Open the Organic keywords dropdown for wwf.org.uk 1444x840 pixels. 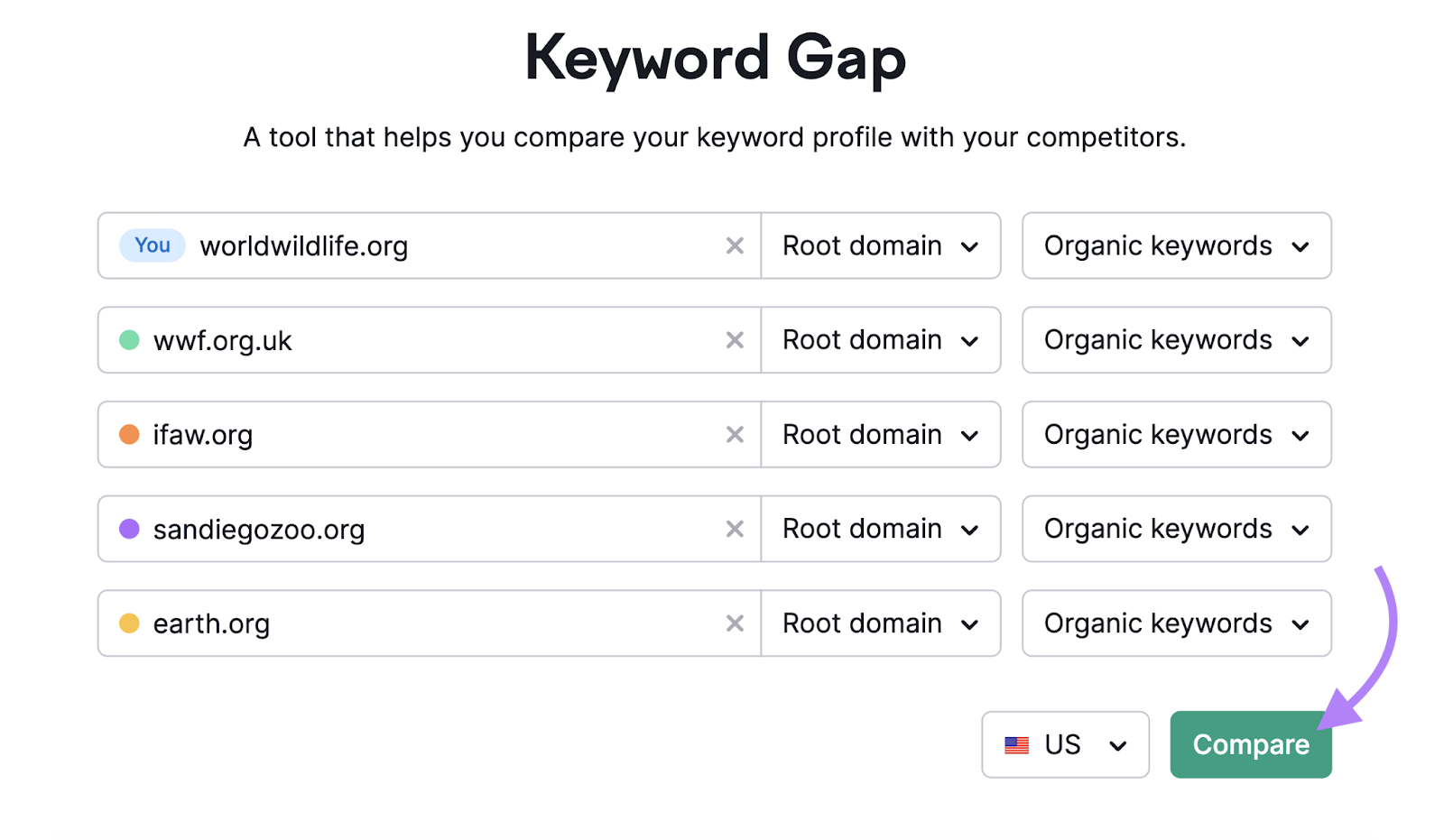pyautogui.click(x=1176, y=340)
